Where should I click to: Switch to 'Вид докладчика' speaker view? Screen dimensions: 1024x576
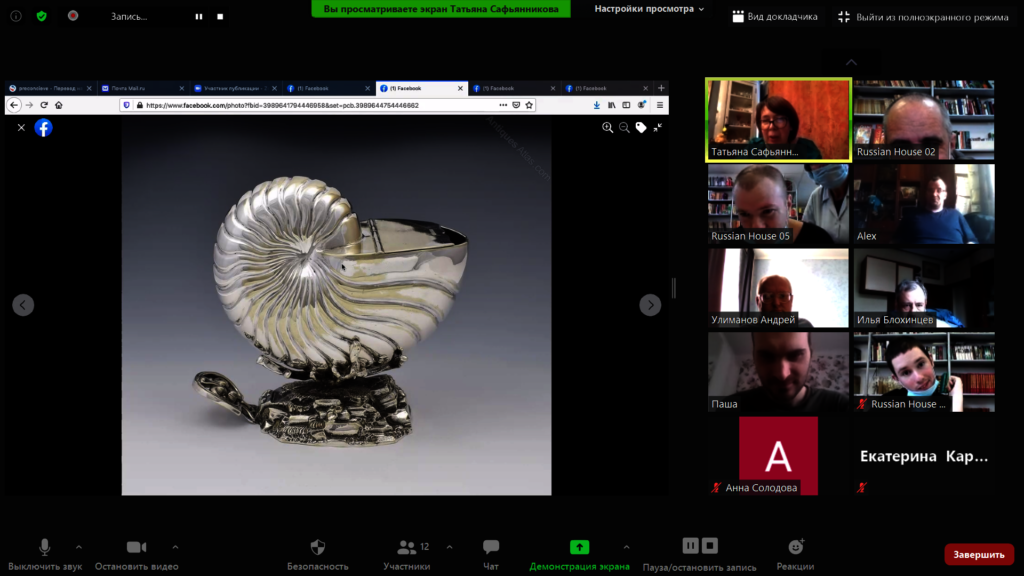coord(774,17)
